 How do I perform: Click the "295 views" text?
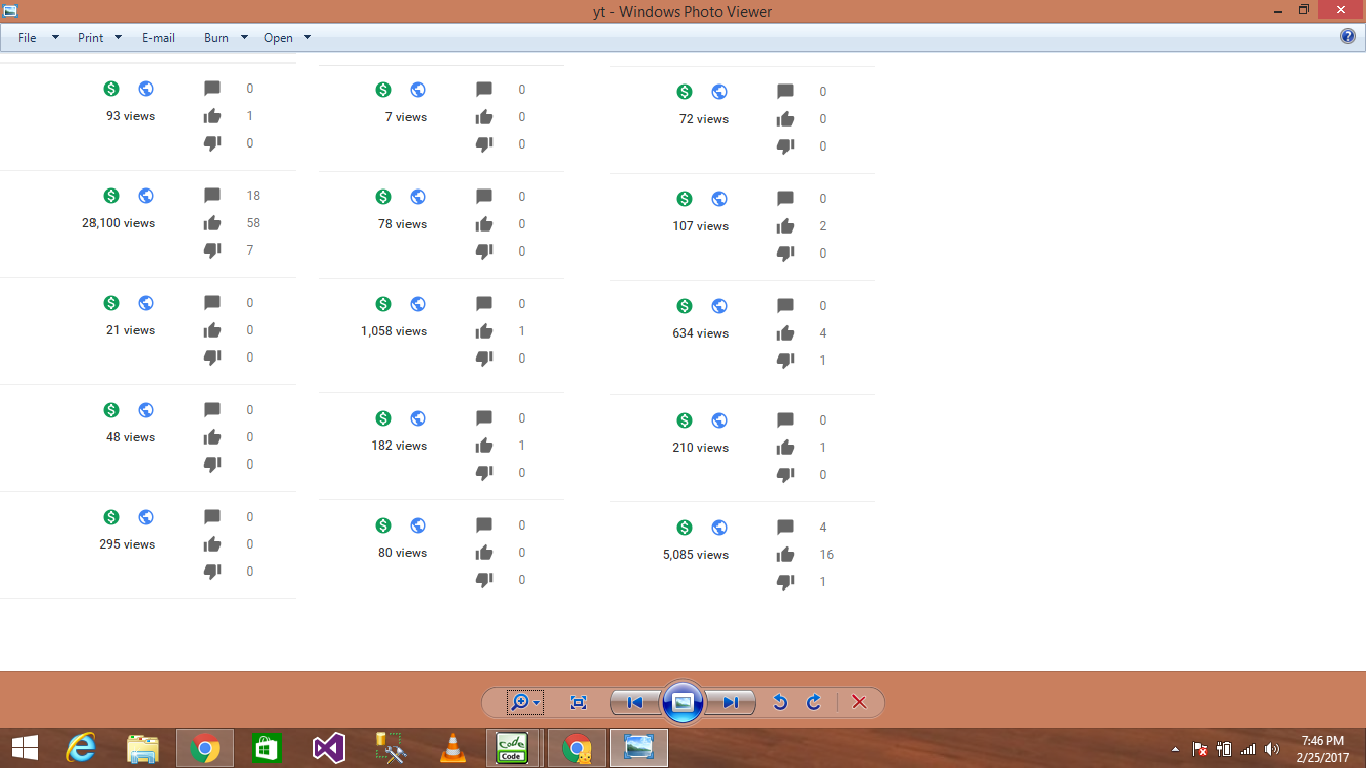pos(127,545)
